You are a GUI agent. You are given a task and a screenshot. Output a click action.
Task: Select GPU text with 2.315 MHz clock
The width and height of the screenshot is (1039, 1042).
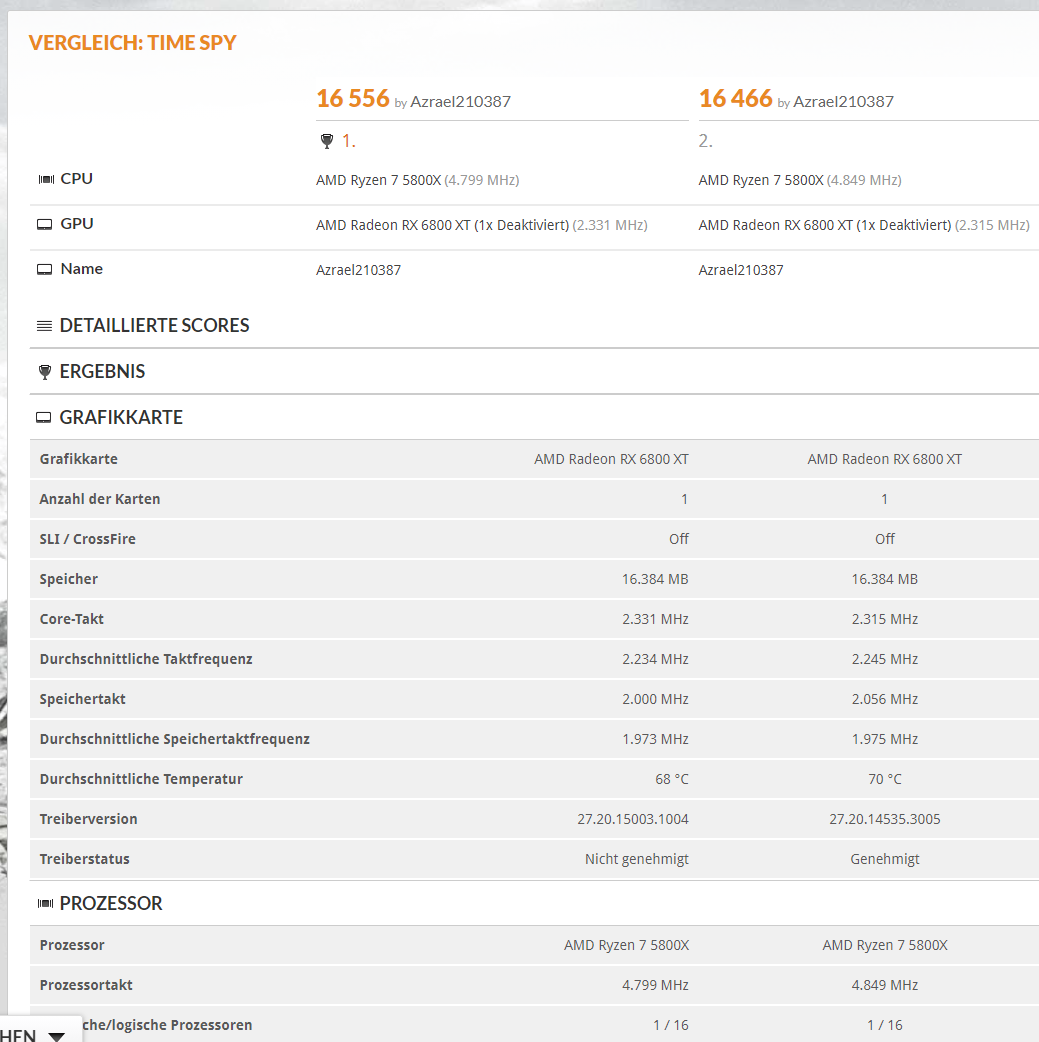pos(864,225)
